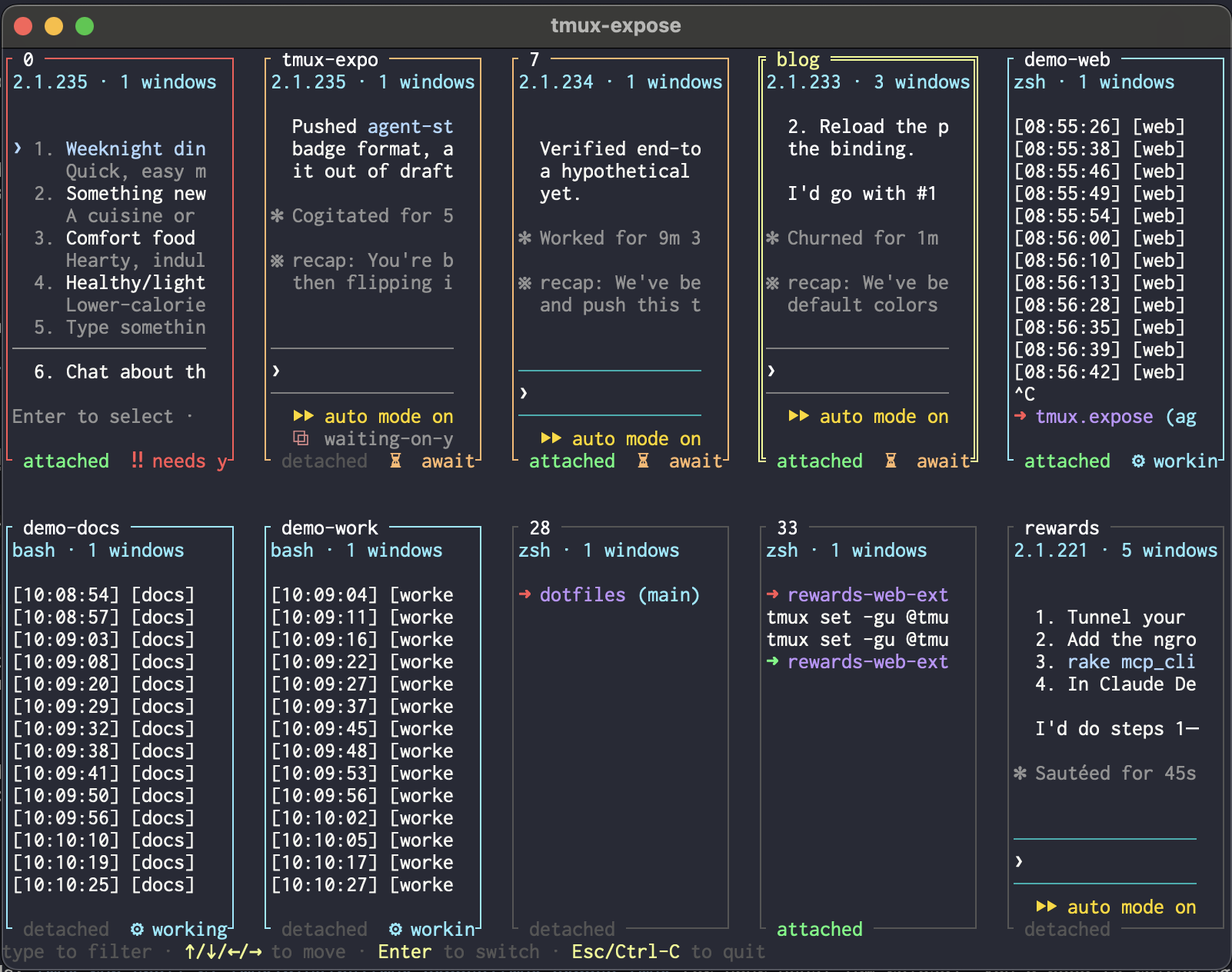Viewport: 1232px width, 972px height.
Task: Click the [10:10:27] [worke log line
Action: point(362,884)
